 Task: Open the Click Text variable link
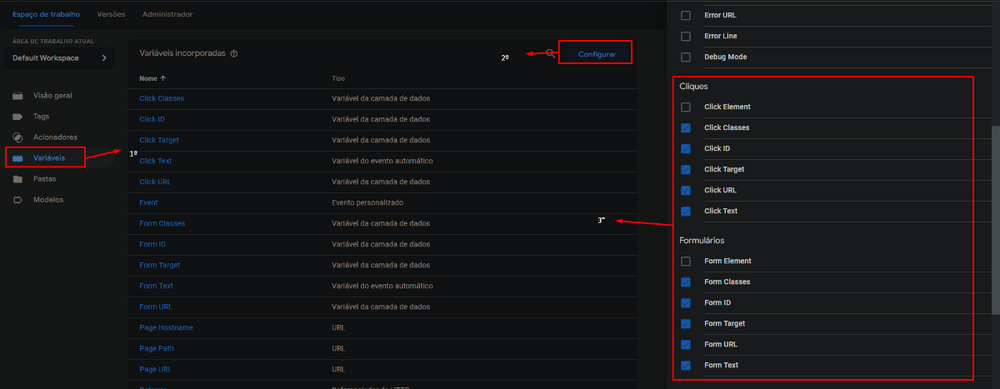156,161
